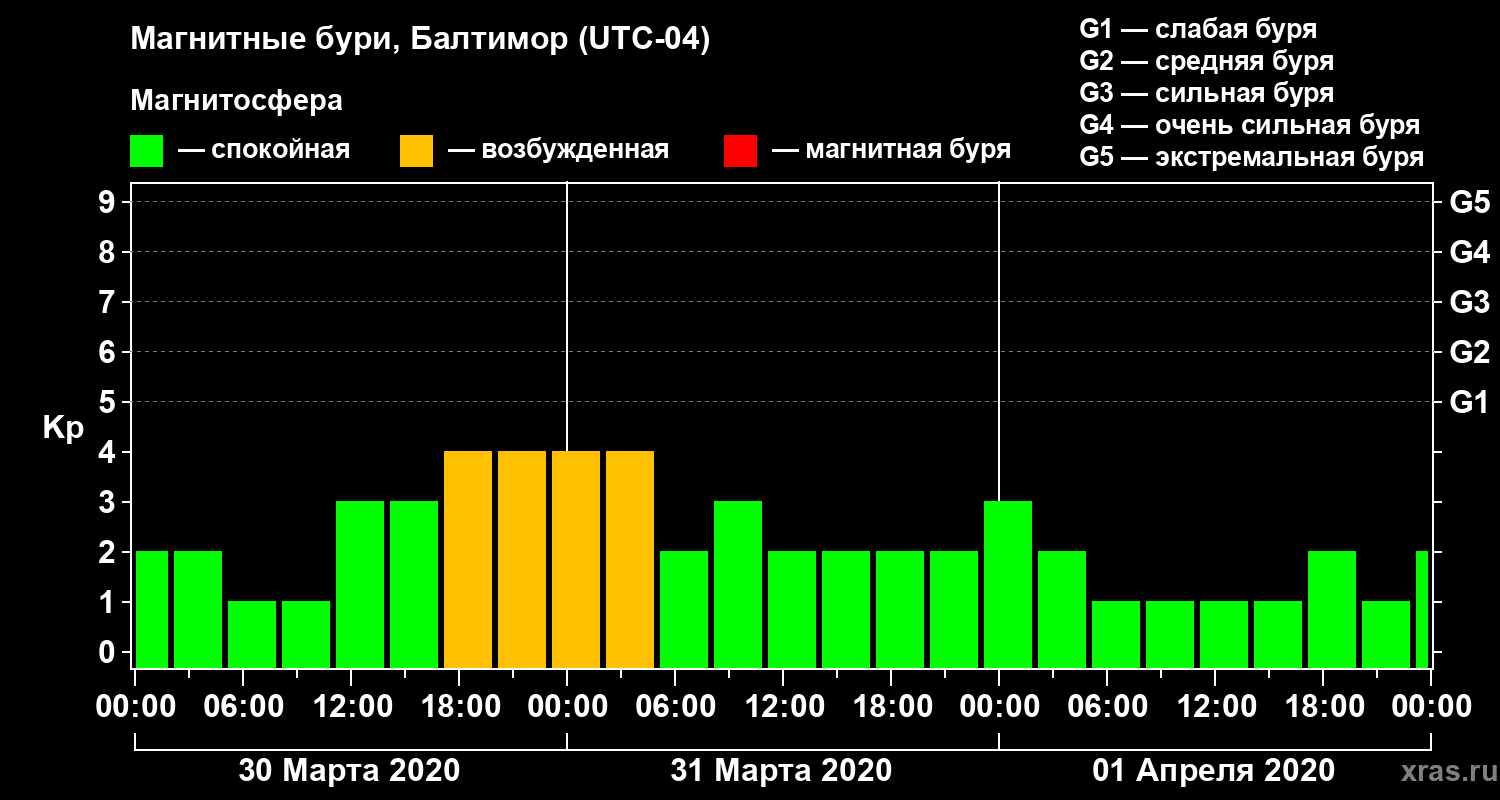Click the '30 Марта 2020' date label
This screenshot has height=800, width=1500.
[x=349, y=771]
